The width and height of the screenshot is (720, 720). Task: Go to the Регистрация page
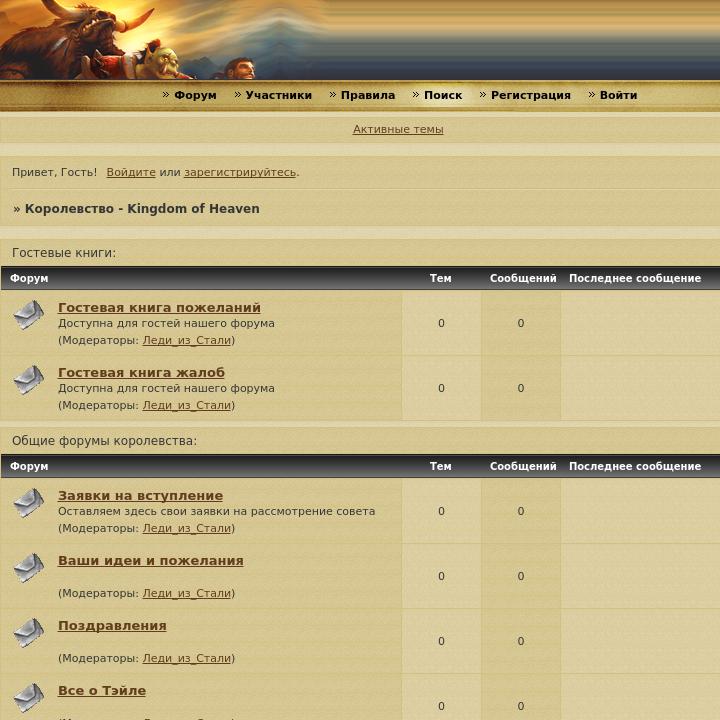[x=530, y=95]
